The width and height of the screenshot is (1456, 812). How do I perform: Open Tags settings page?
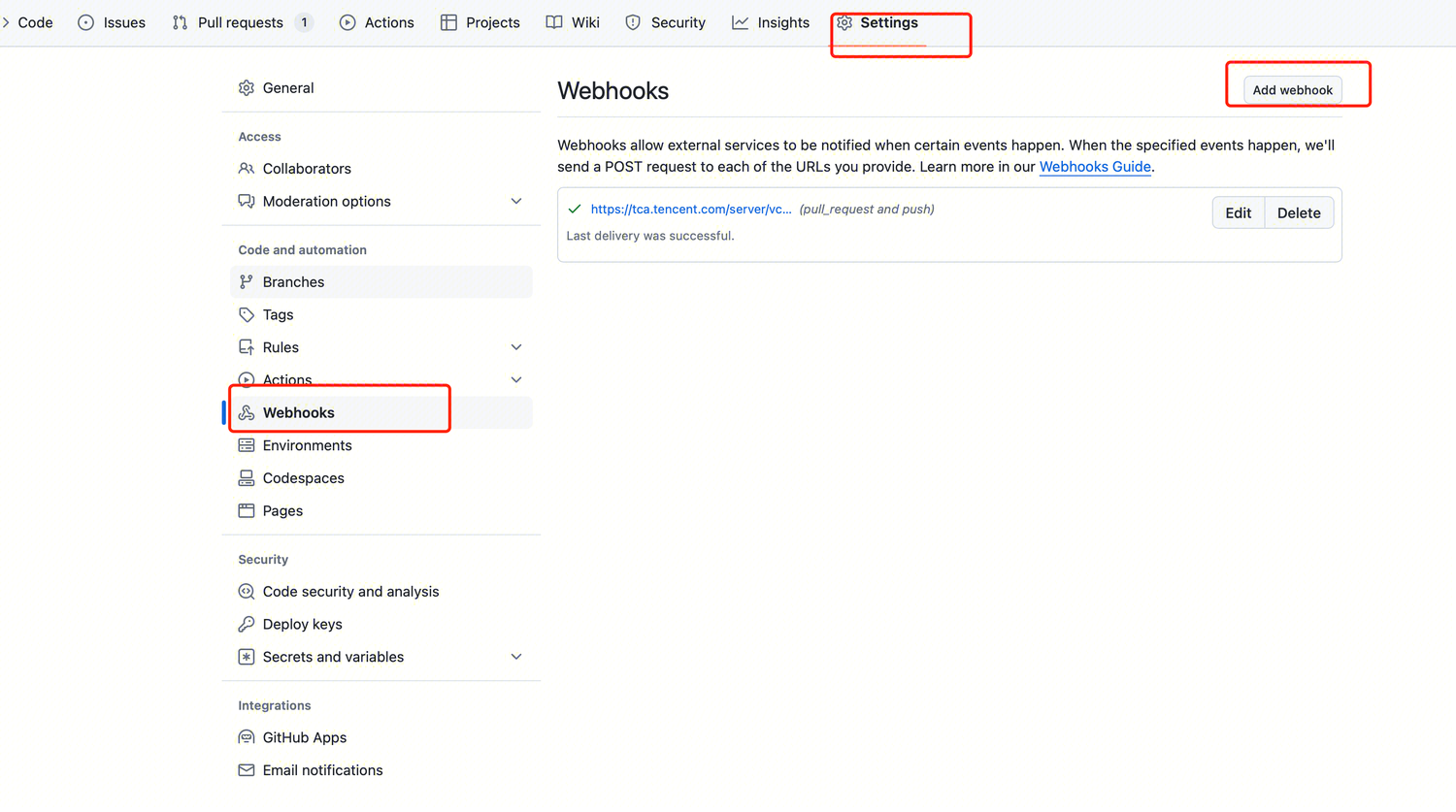click(x=381, y=314)
